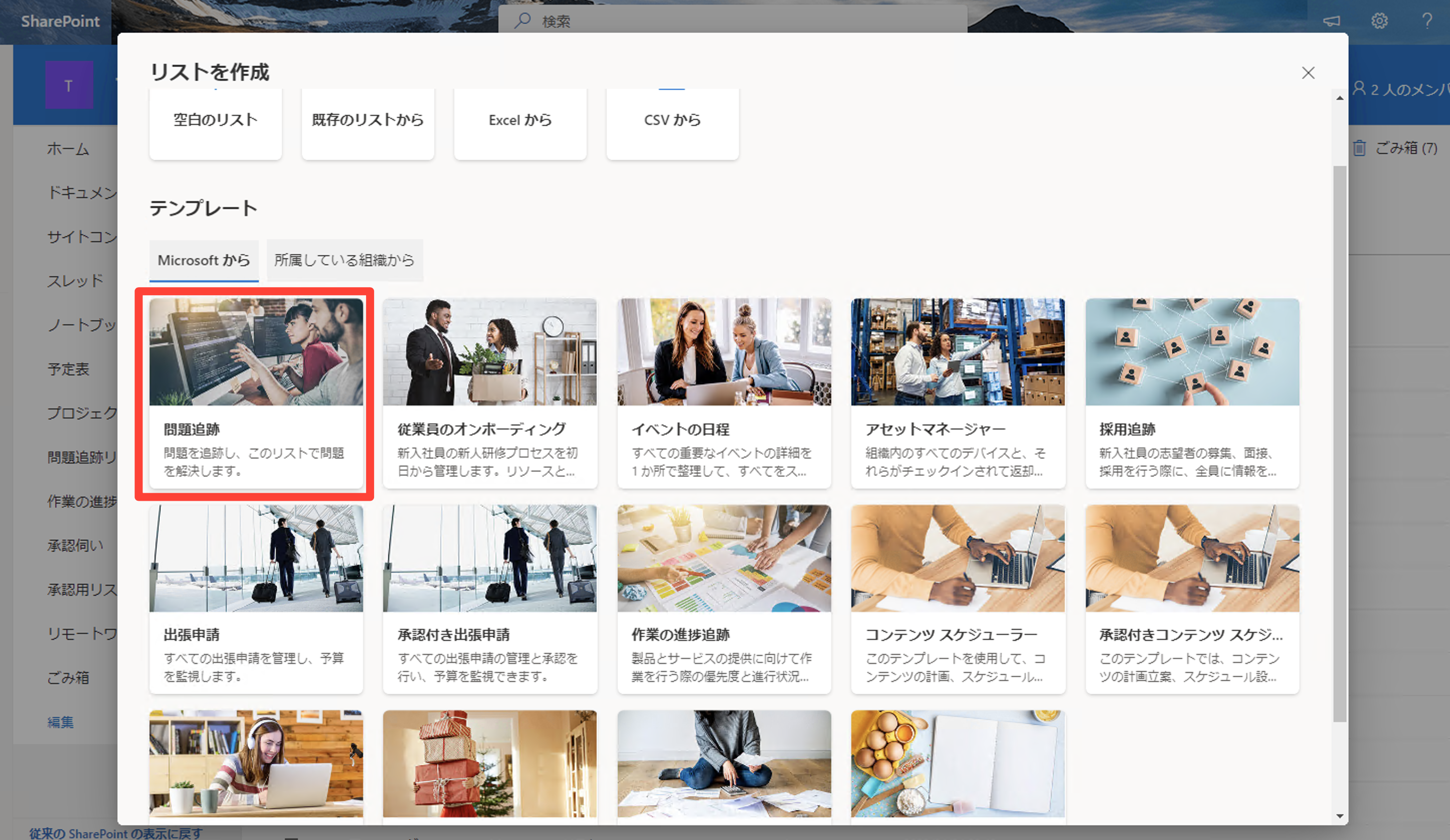
Task: Open the アセットマネージャー template
Action: pos(958,393)
